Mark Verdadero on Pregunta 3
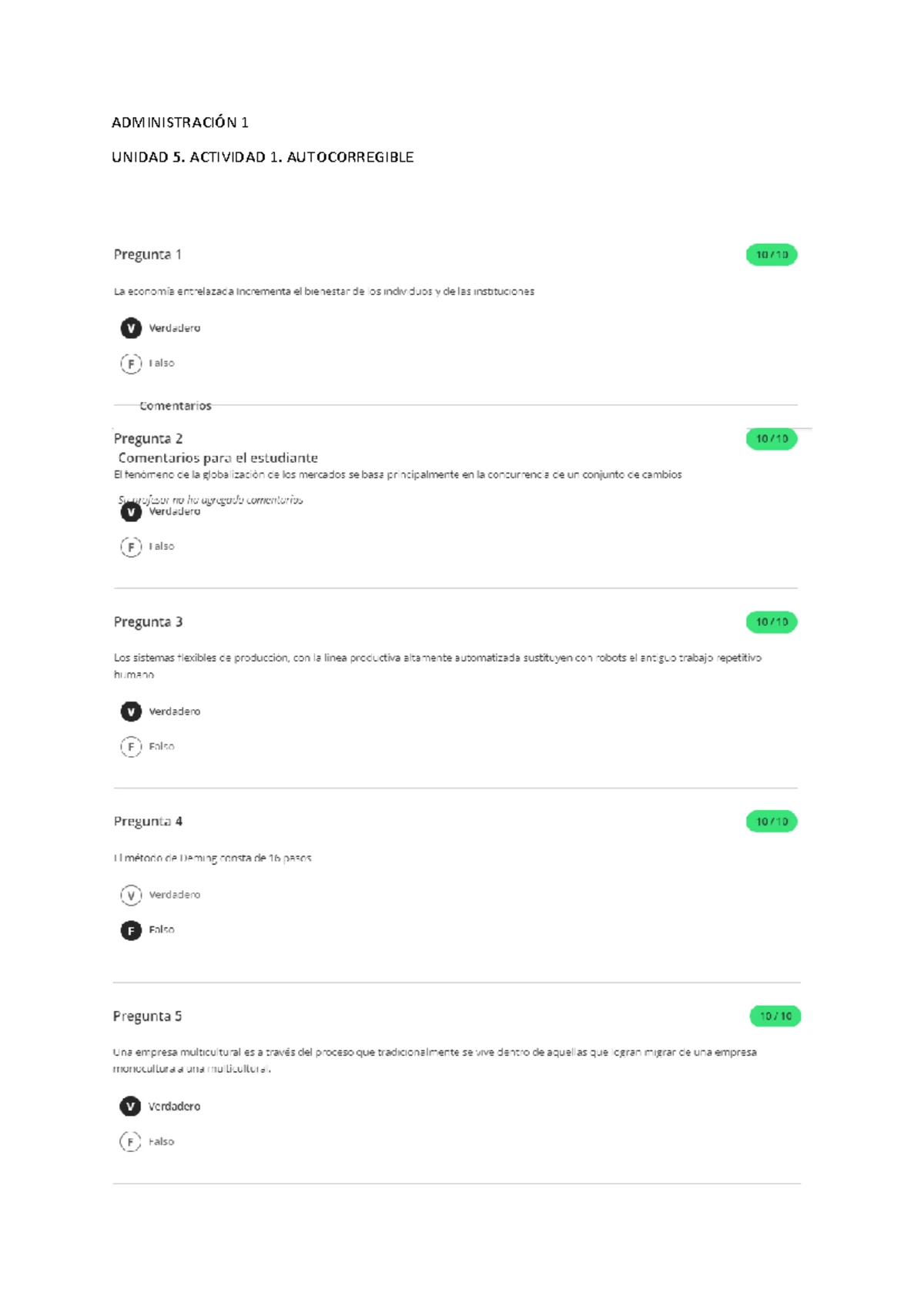The width and height of the screenshot is (924, 1306). [131, 712]
